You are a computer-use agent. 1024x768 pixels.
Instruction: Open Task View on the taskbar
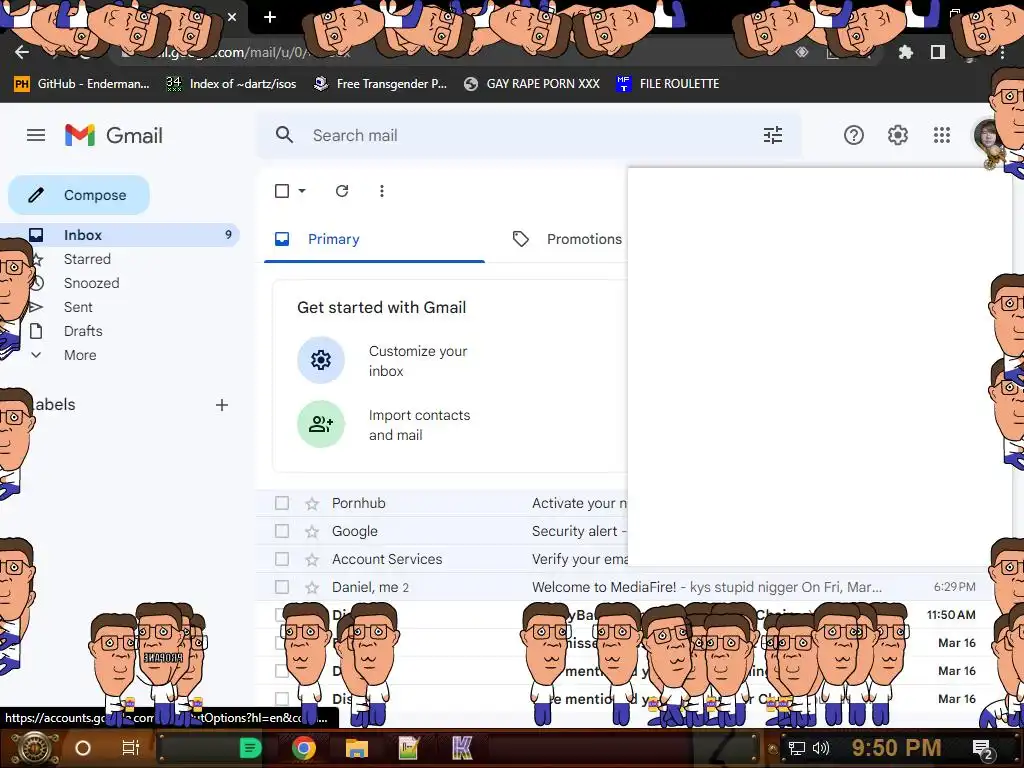[131, 748]
